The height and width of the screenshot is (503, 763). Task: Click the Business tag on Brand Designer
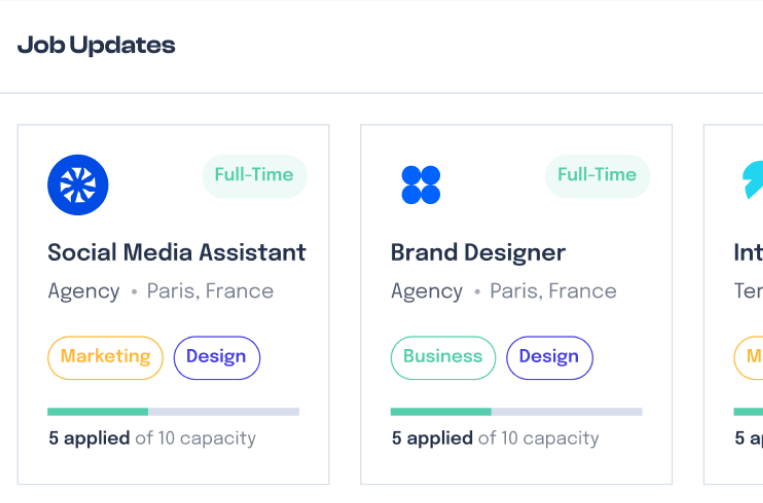coord(443,358)
